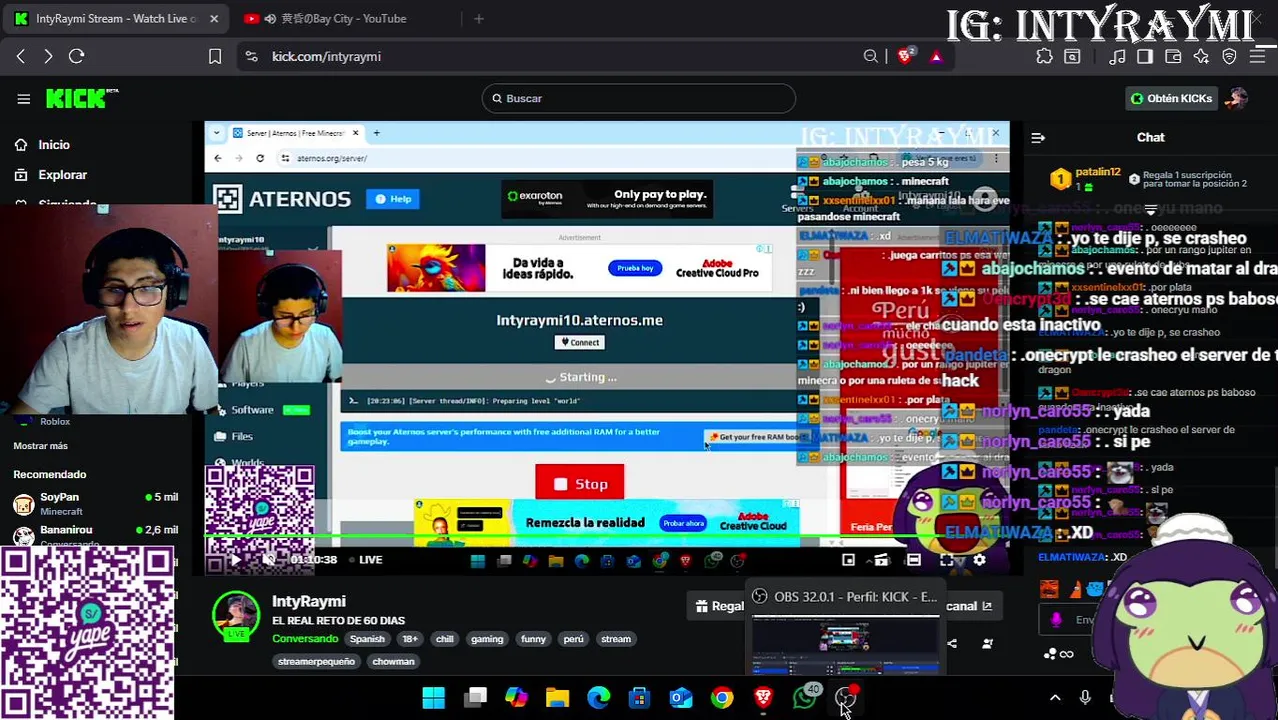Go forward in browser history
Viewport: 1278px width, 720px height.
pyautogui.click(x=48, y=57)
